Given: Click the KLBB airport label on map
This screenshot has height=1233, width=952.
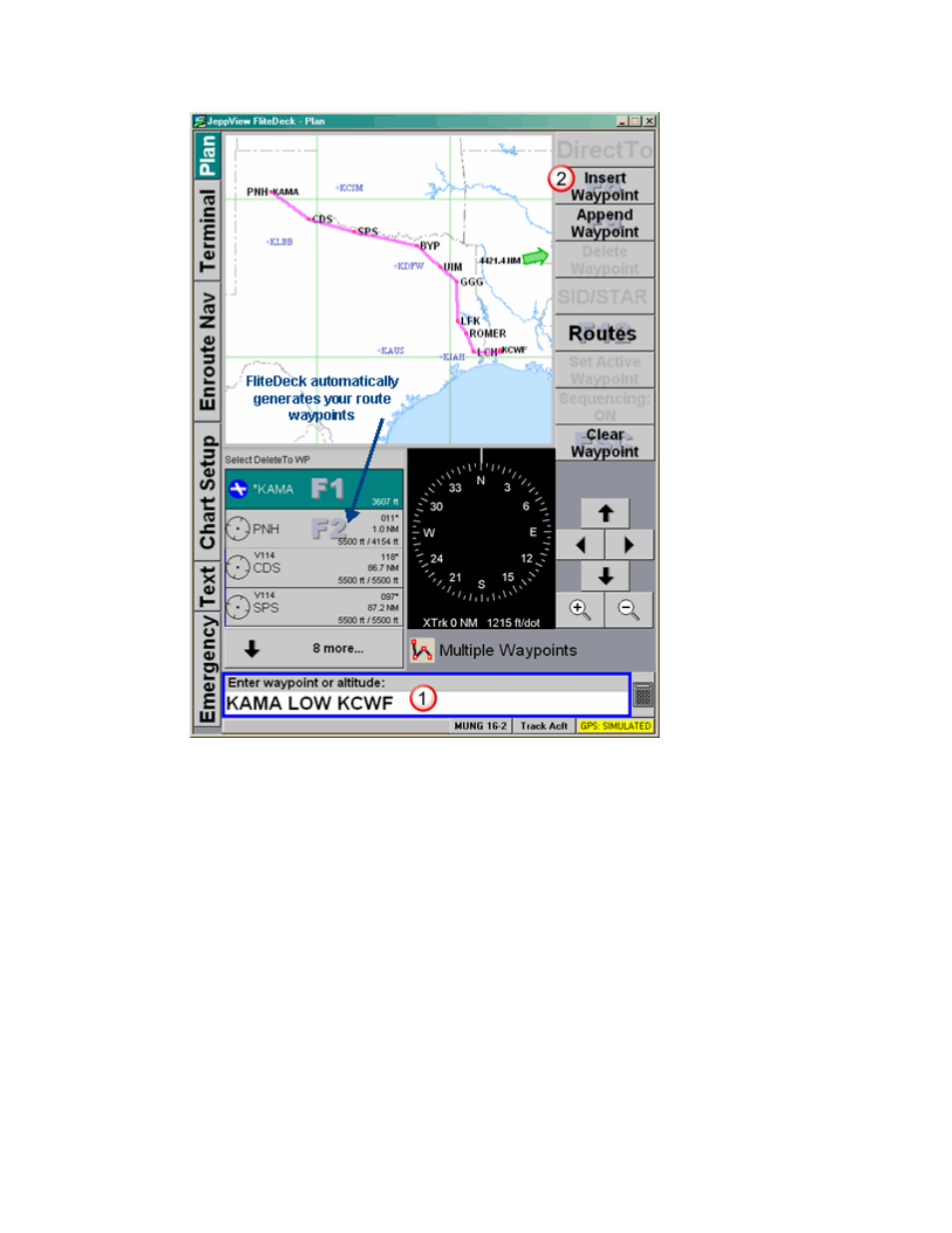Looking at the screenshot, I should coord(280,242).
